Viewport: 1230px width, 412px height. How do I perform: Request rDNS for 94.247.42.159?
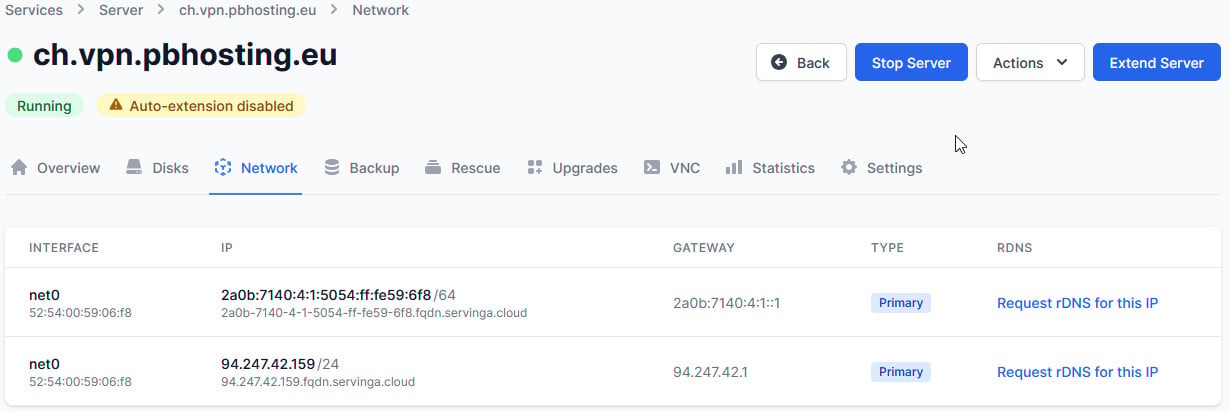(x=1077, y=372)
